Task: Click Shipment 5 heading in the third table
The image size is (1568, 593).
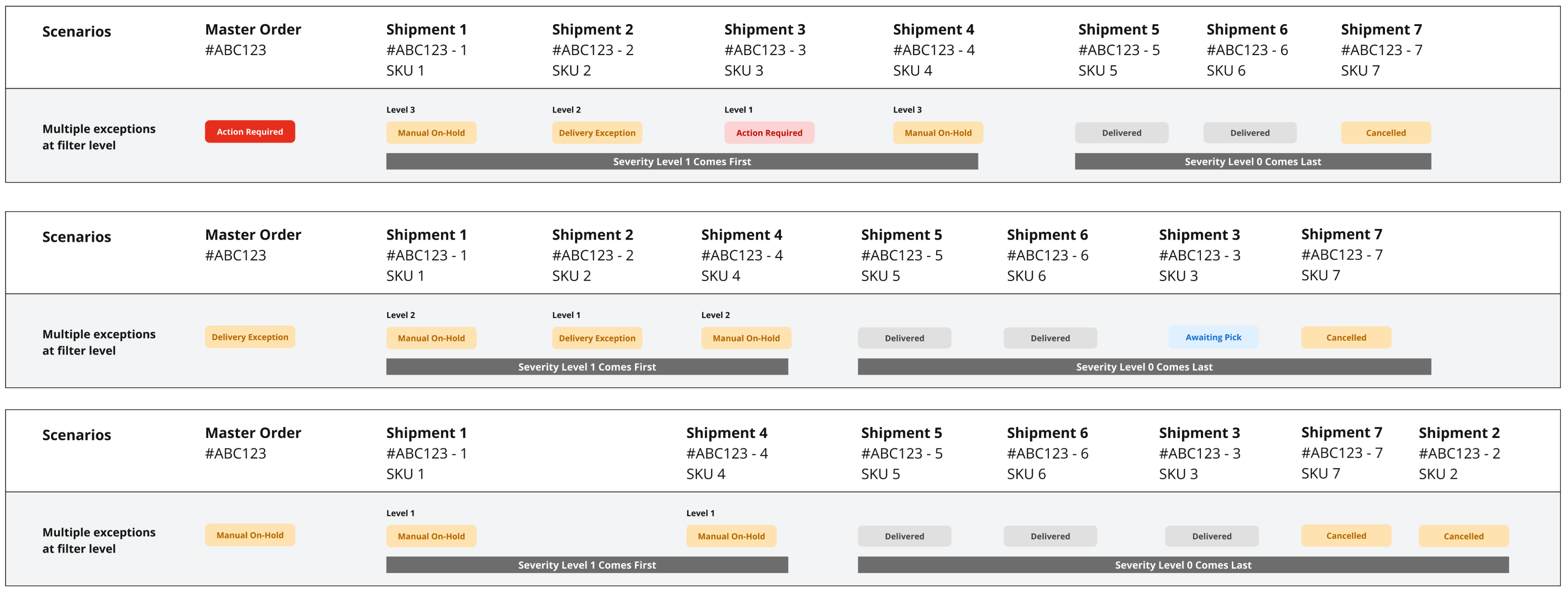Action: coord(901,433)
